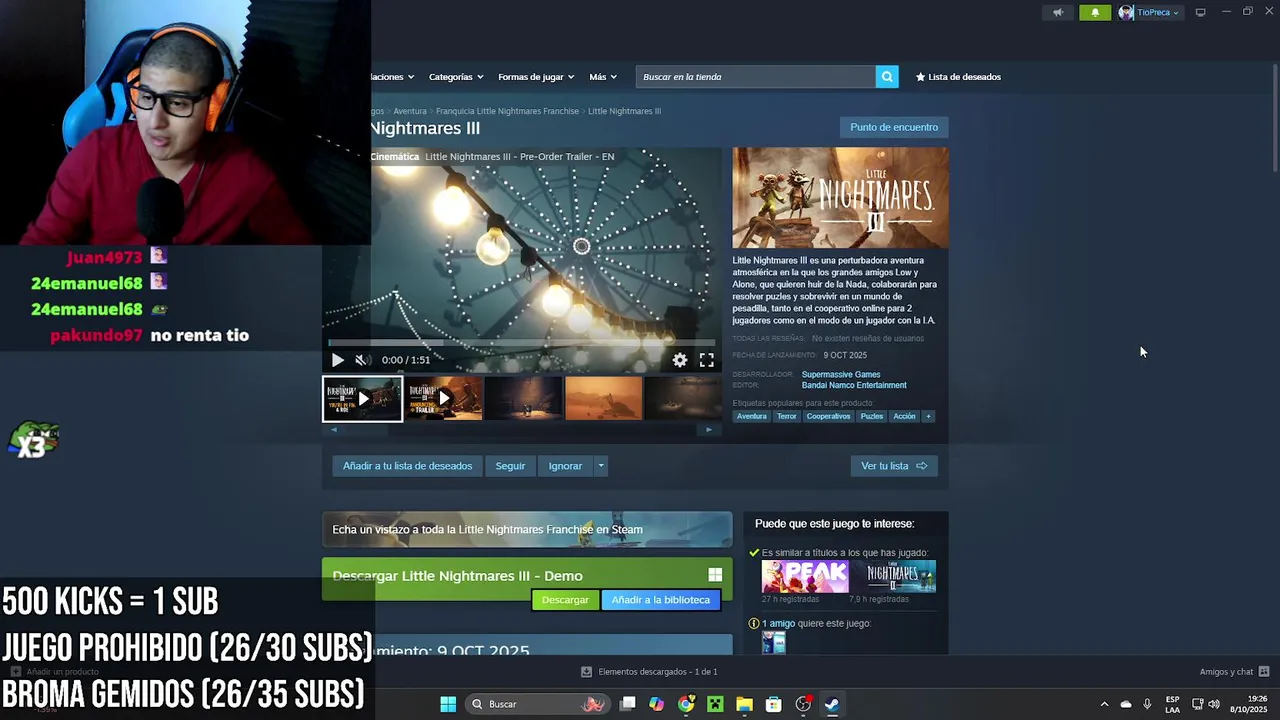Open the Little Nightmares II similar thumbnail
The image size is (1280, 720).
(893, 577)
